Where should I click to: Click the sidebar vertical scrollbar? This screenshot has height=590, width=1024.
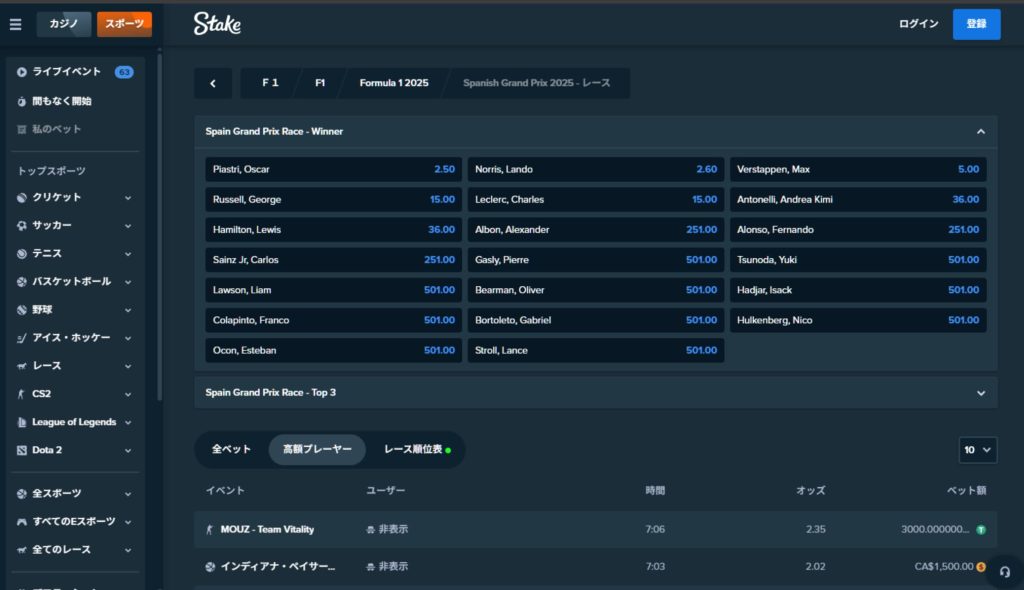click(159, 229)
